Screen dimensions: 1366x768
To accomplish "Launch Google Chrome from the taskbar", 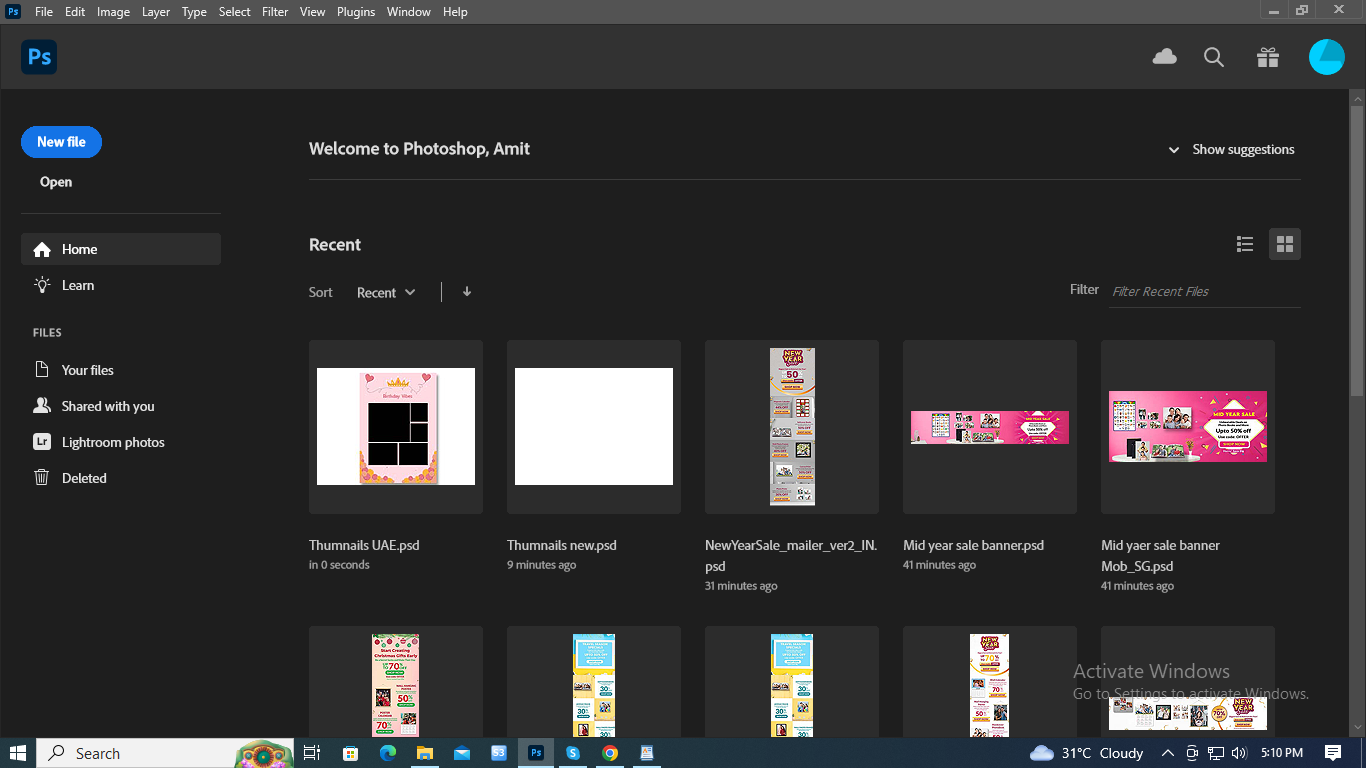I will pos(610,753).
